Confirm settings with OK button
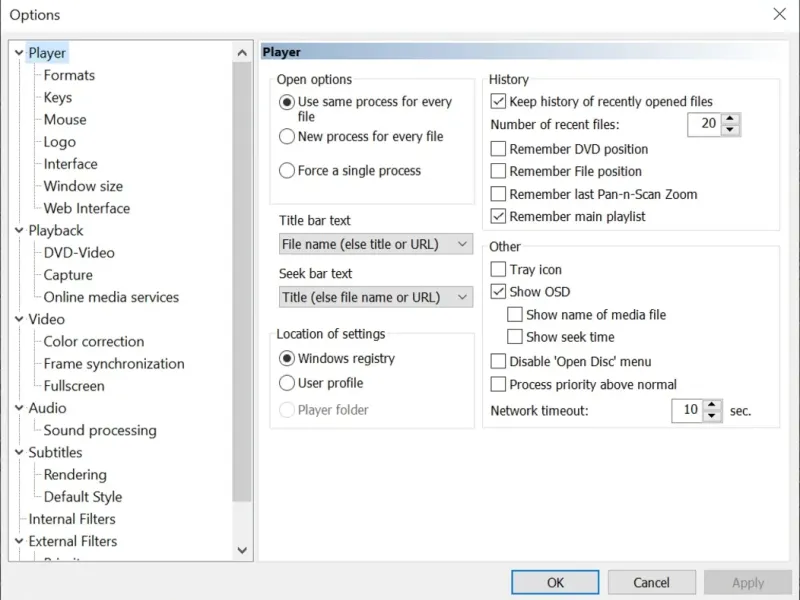This screenshot has height=600, width=800. click(x=555, y=583)
